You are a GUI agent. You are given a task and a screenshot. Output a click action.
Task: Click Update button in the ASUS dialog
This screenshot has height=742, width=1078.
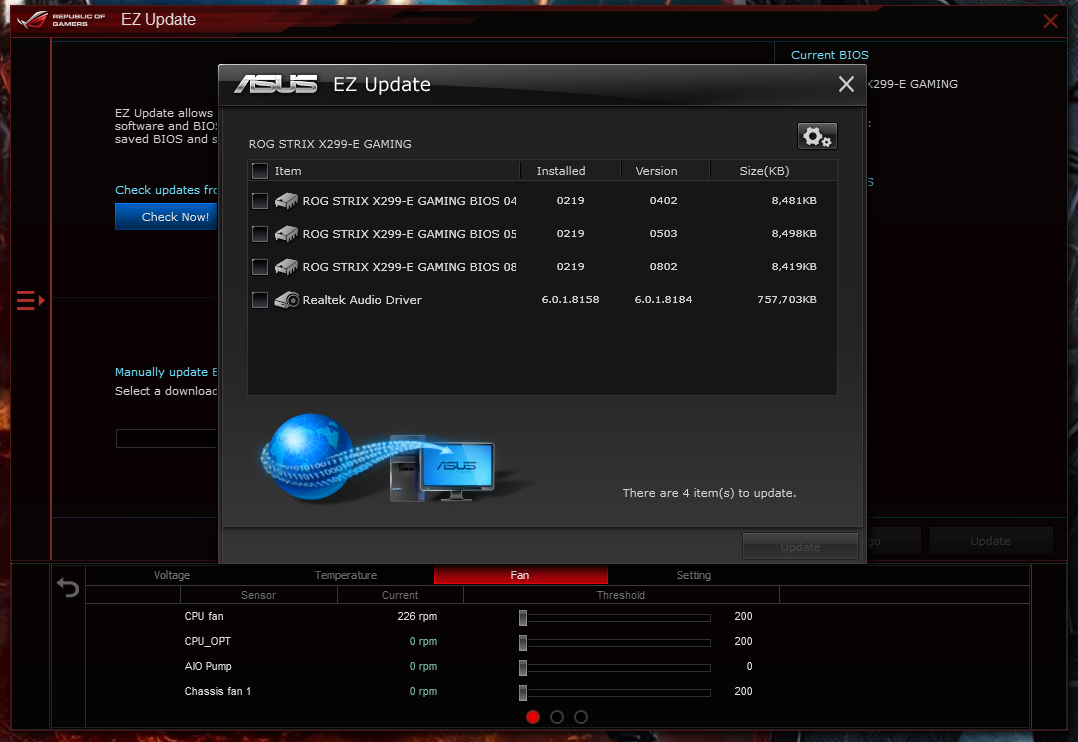point(800,547)
